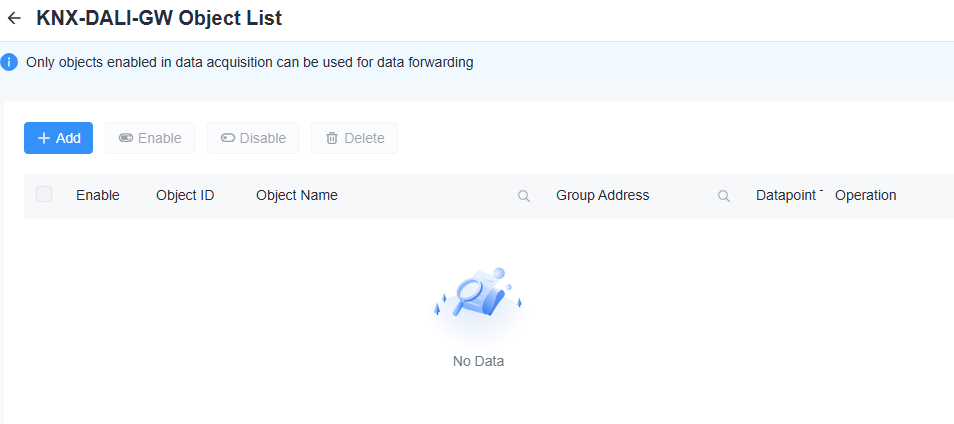
Task: Click the truncated Datapoint column header
Action: tap(789, 195)
